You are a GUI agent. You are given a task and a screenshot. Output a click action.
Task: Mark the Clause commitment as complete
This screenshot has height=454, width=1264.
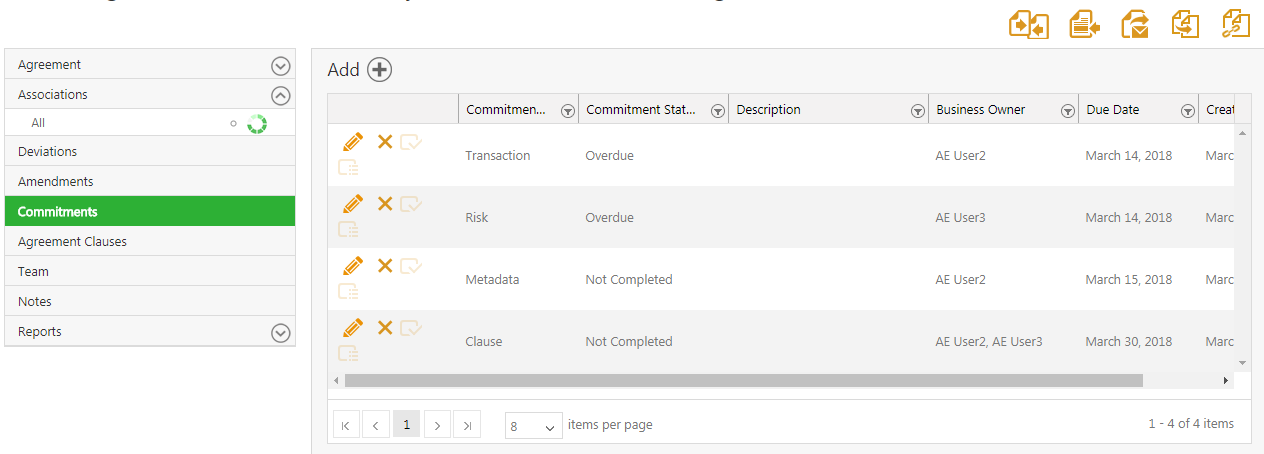[x=411, y=328]
